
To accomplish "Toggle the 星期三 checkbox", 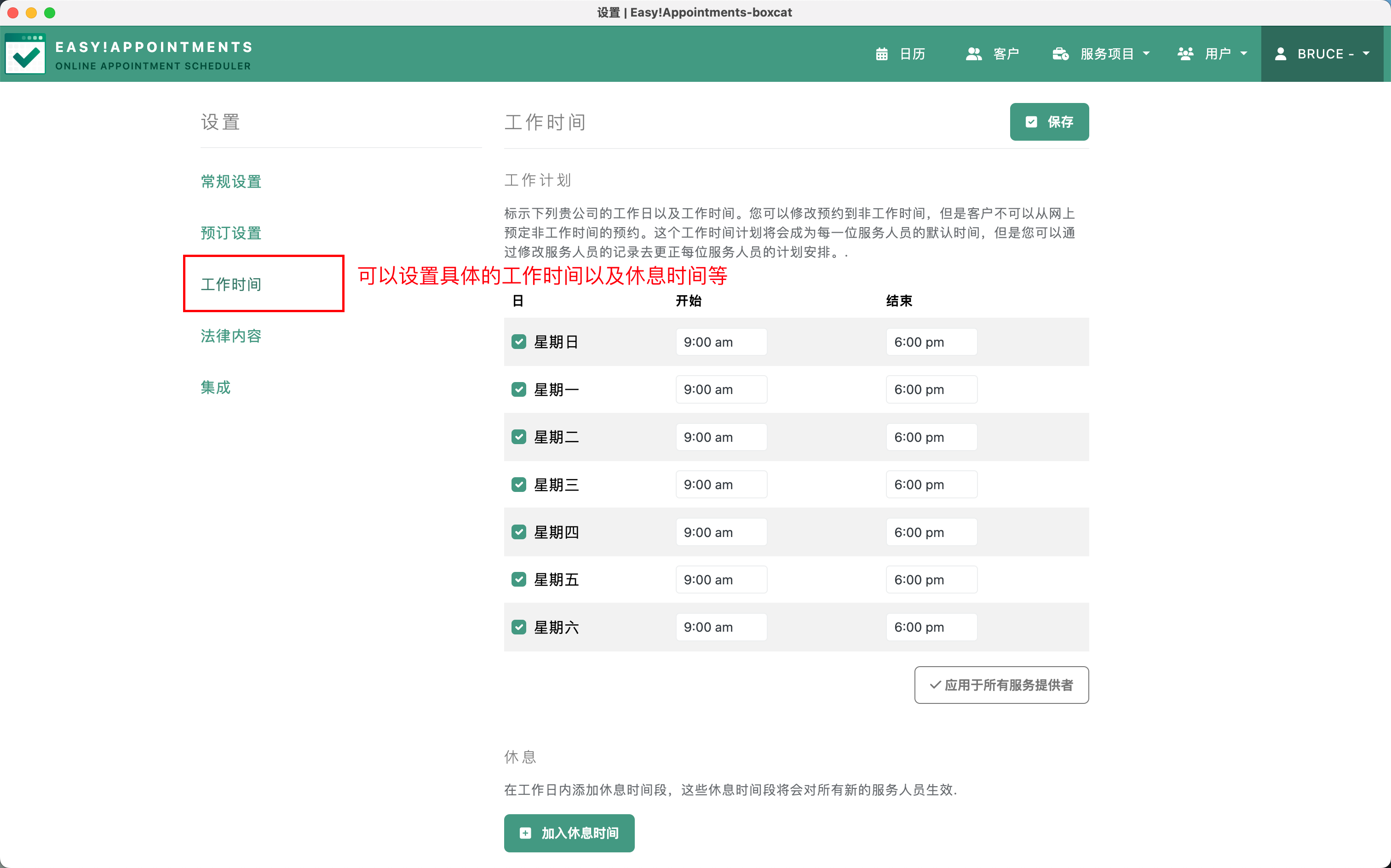I will (518, 485).
